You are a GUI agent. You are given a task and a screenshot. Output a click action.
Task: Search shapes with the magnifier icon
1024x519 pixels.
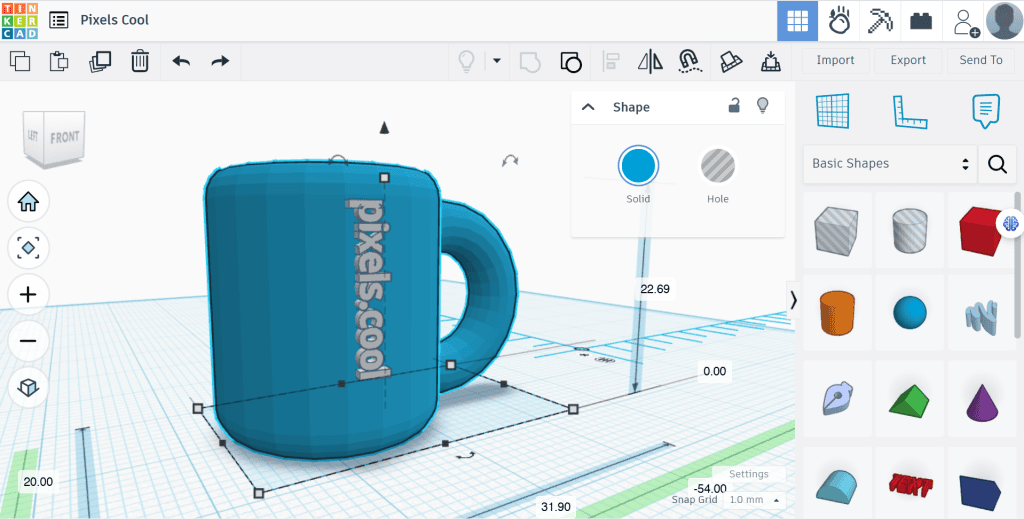[x=997, y=164]
